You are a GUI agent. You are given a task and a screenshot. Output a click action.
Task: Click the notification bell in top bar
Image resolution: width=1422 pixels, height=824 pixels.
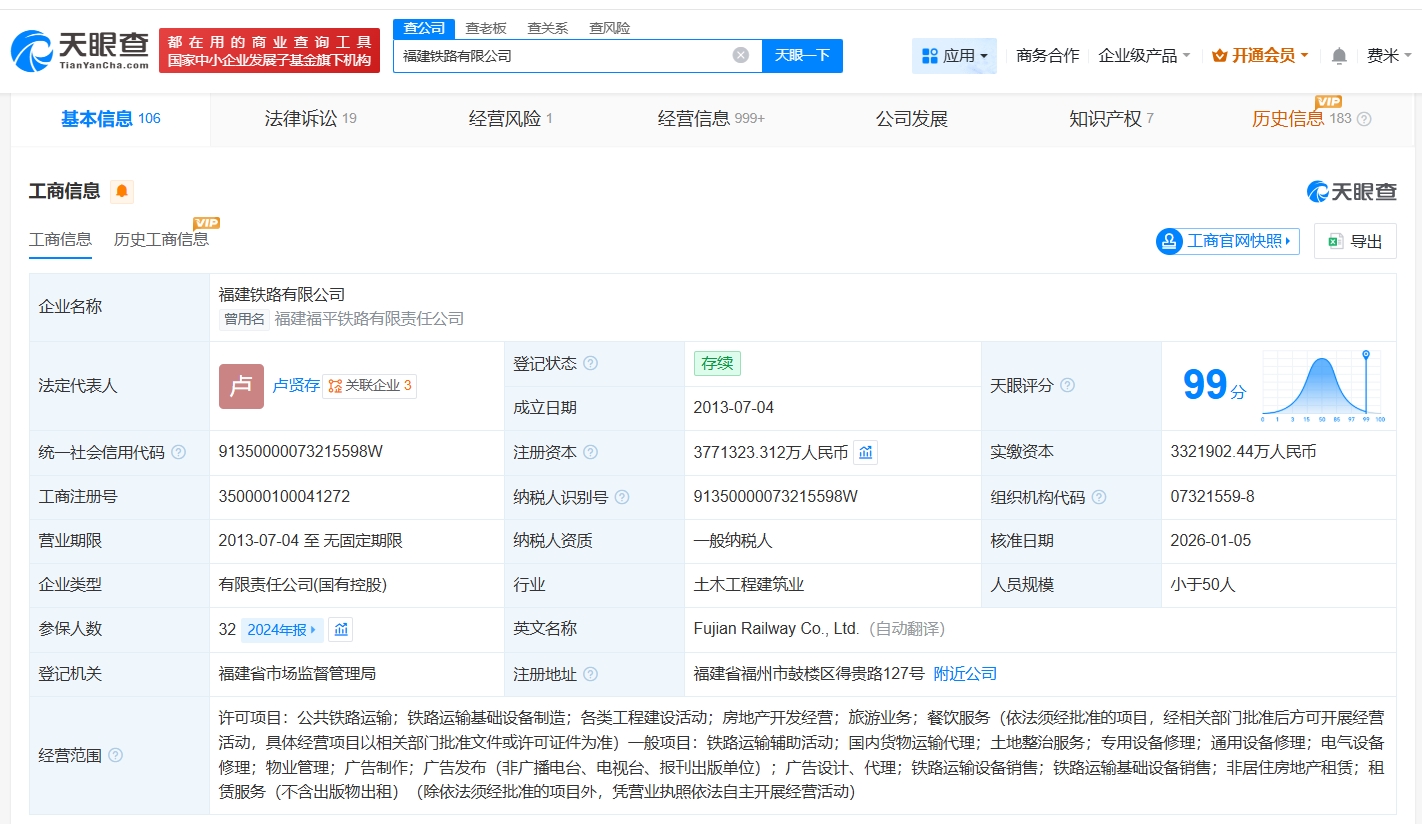1339,56
